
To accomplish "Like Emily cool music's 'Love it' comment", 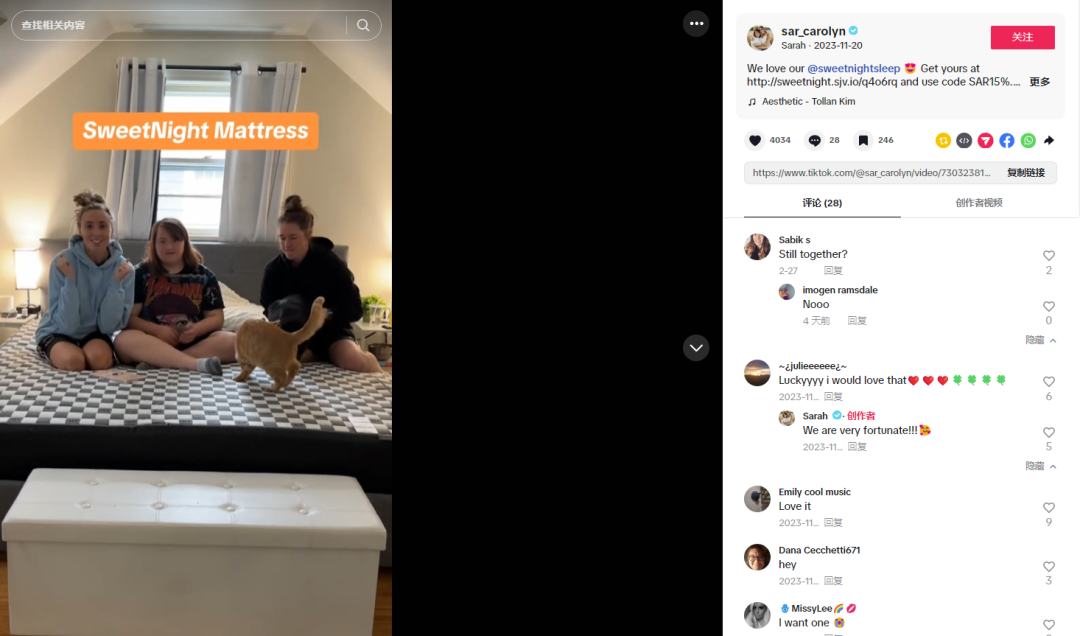I will click(1048, 508).
